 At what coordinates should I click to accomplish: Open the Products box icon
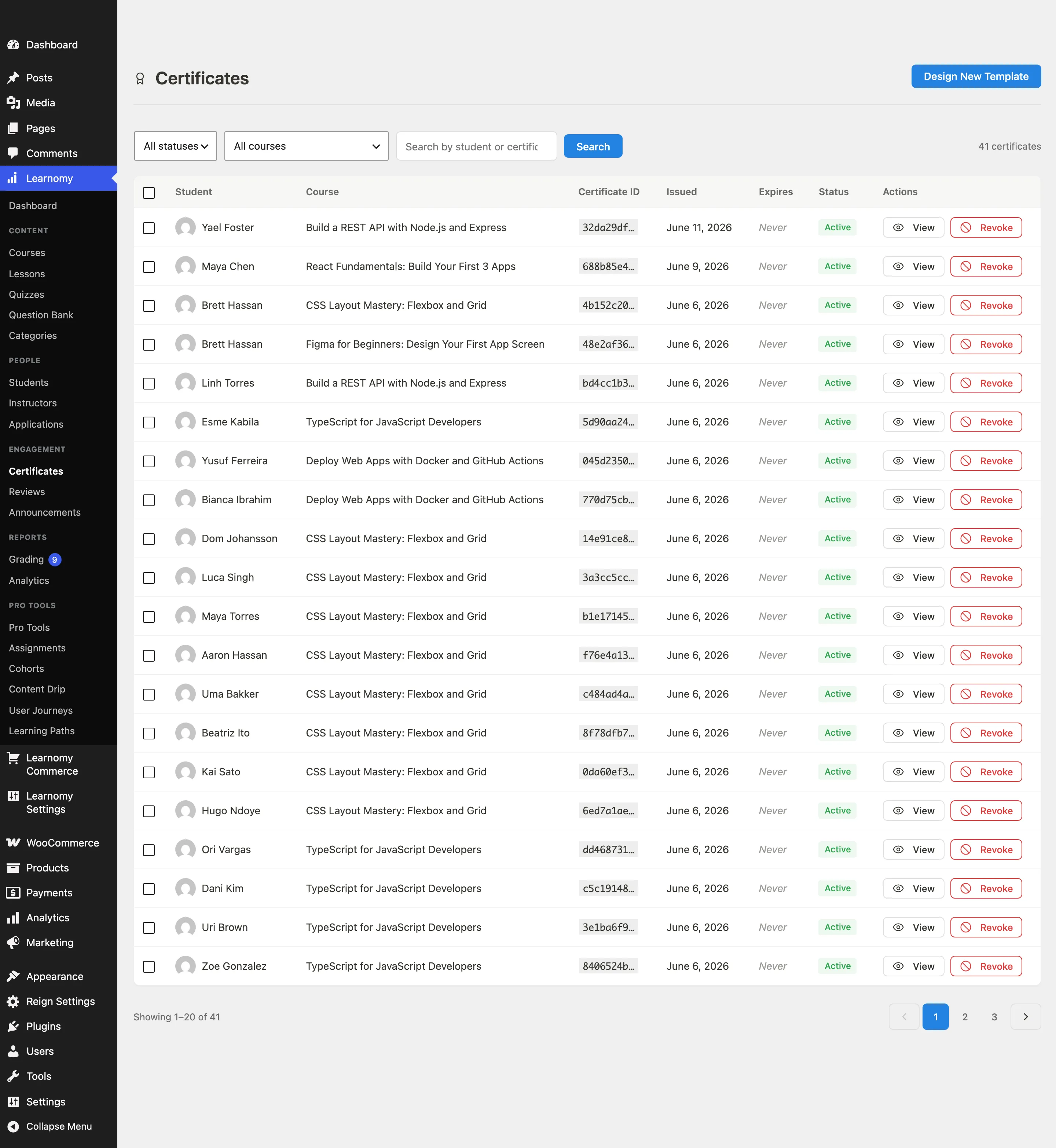tap(13, 868)
